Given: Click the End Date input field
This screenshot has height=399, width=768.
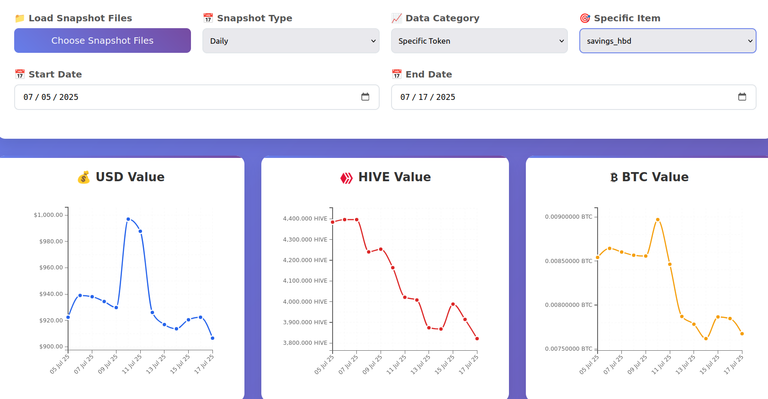Looking at the screenshot, I should [574, 97].
